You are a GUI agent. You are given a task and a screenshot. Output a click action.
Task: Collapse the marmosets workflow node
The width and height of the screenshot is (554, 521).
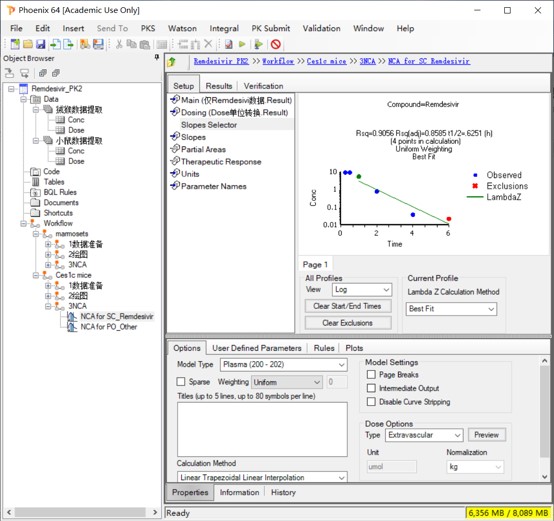pyautogui.click(x=36, y=234)
